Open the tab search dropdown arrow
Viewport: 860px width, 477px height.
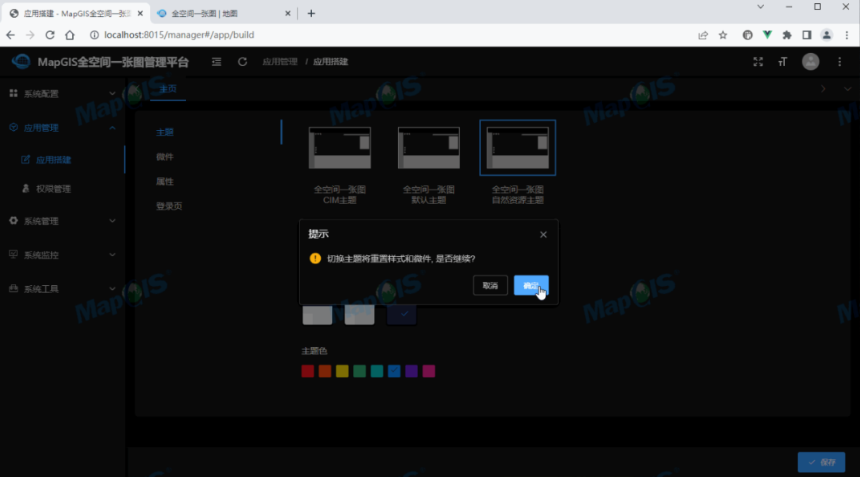(x=760, y=7)
